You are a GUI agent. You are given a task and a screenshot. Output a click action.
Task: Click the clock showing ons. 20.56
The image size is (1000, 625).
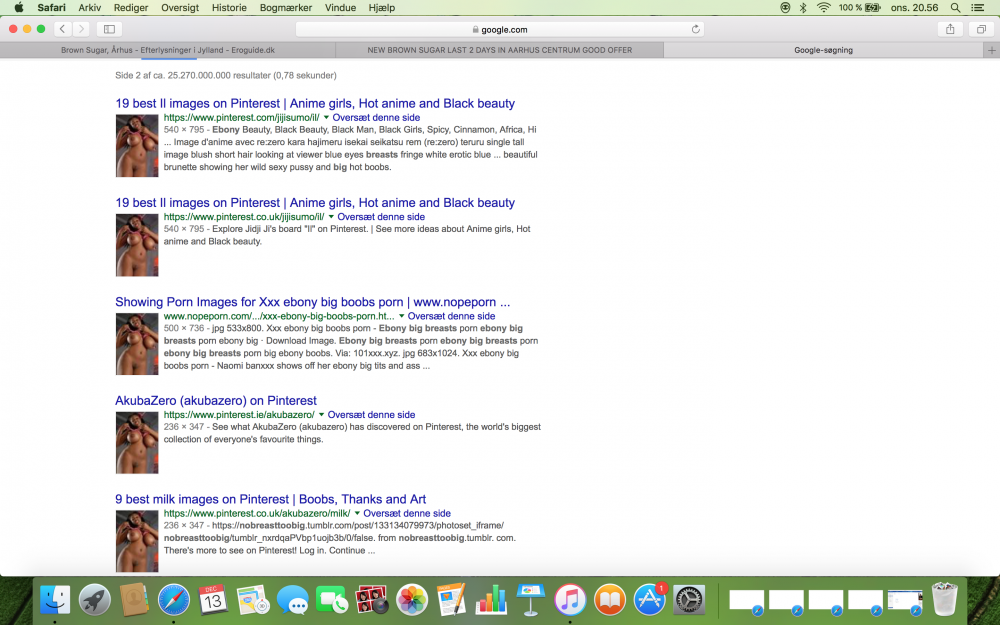(x=915, y=8)
